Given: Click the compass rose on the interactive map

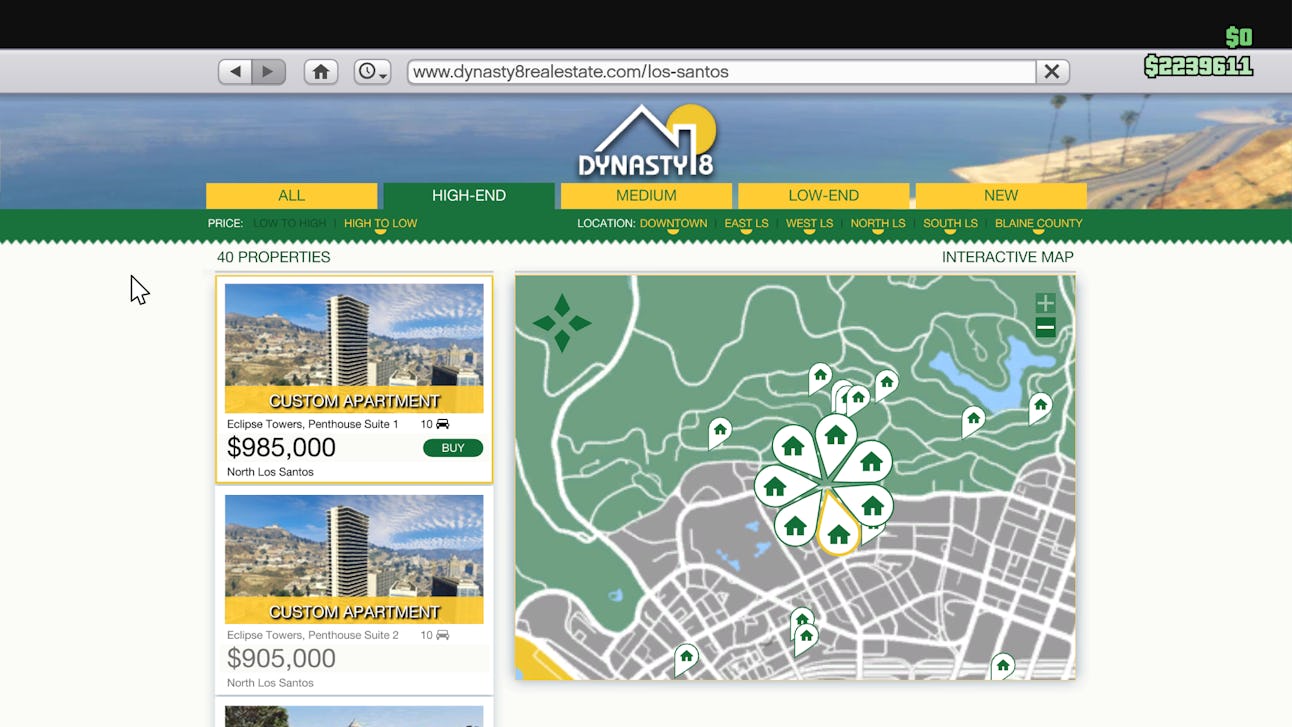Looking at the screenshot, I should pyautogui.click(x=563, y=323).
